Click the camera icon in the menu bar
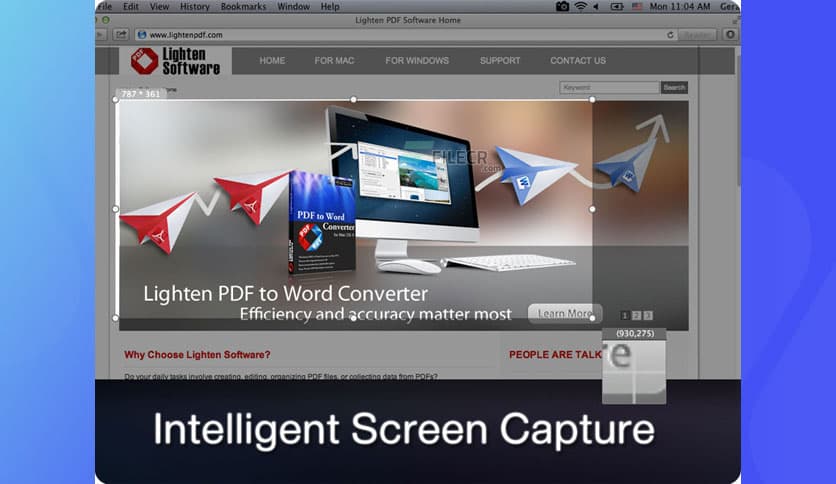Viewport: 836px width, 484px height. click(562, 6)
